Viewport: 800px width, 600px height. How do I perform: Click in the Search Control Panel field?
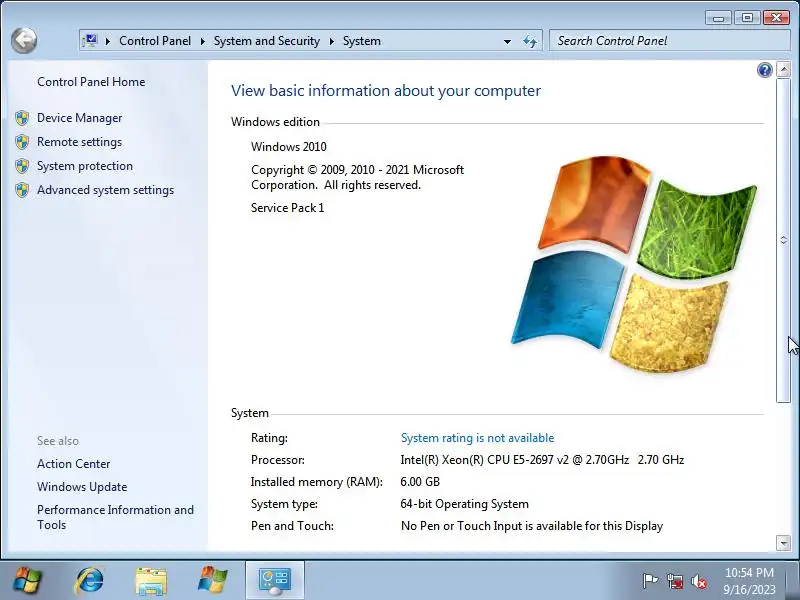(669, 41)
